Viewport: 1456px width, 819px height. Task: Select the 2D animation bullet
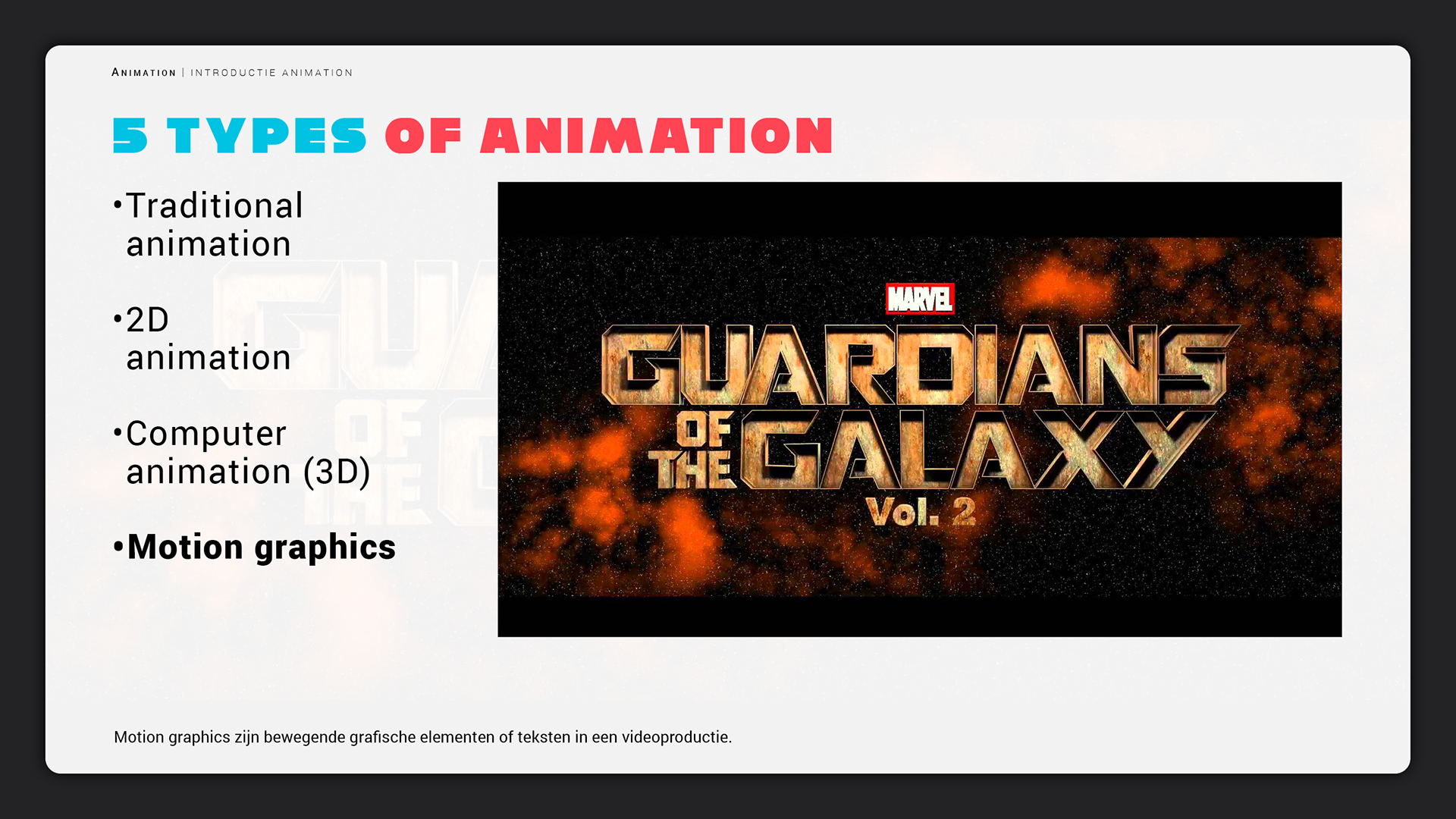(x=208, y=338)
